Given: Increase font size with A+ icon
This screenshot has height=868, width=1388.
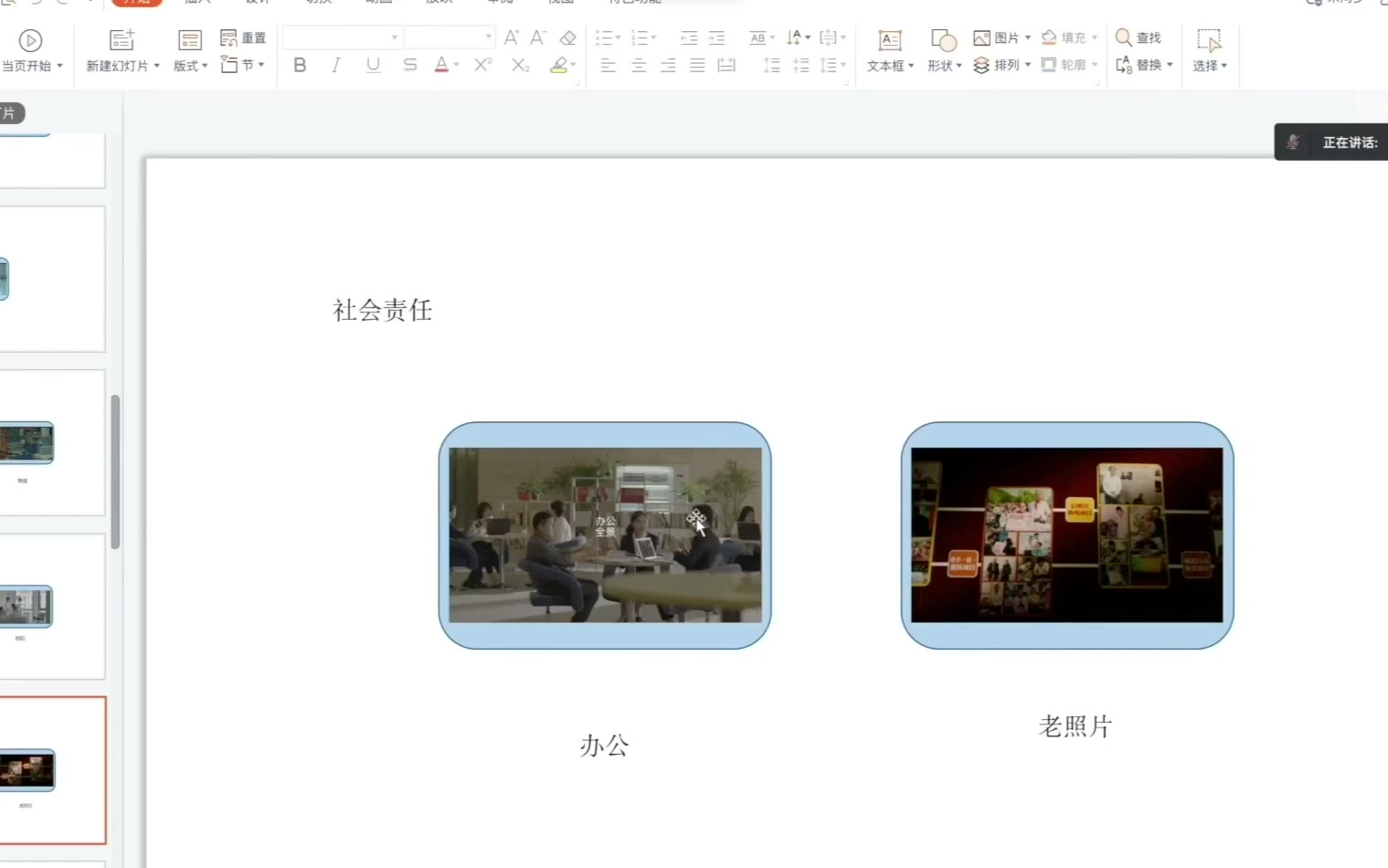Looking at the screenshot, I should (511, 37).
